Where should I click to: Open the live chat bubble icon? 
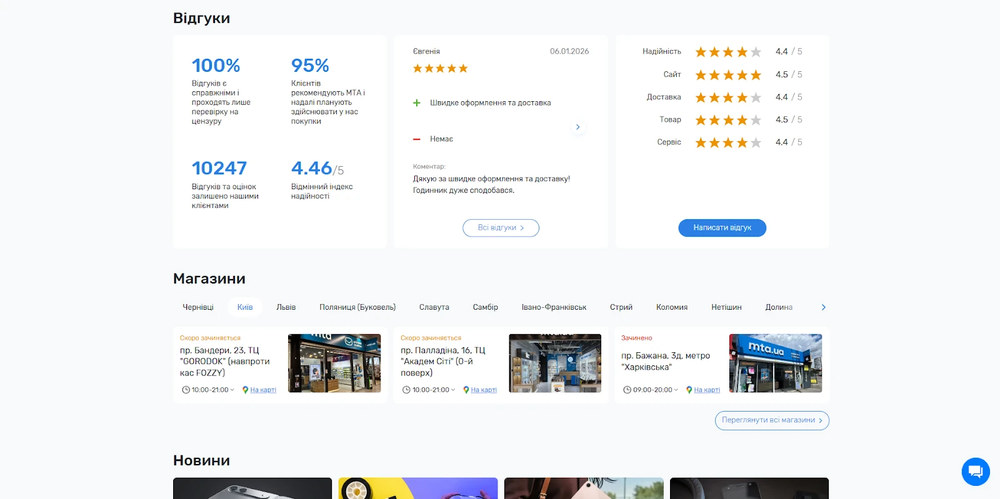[975, 472]
